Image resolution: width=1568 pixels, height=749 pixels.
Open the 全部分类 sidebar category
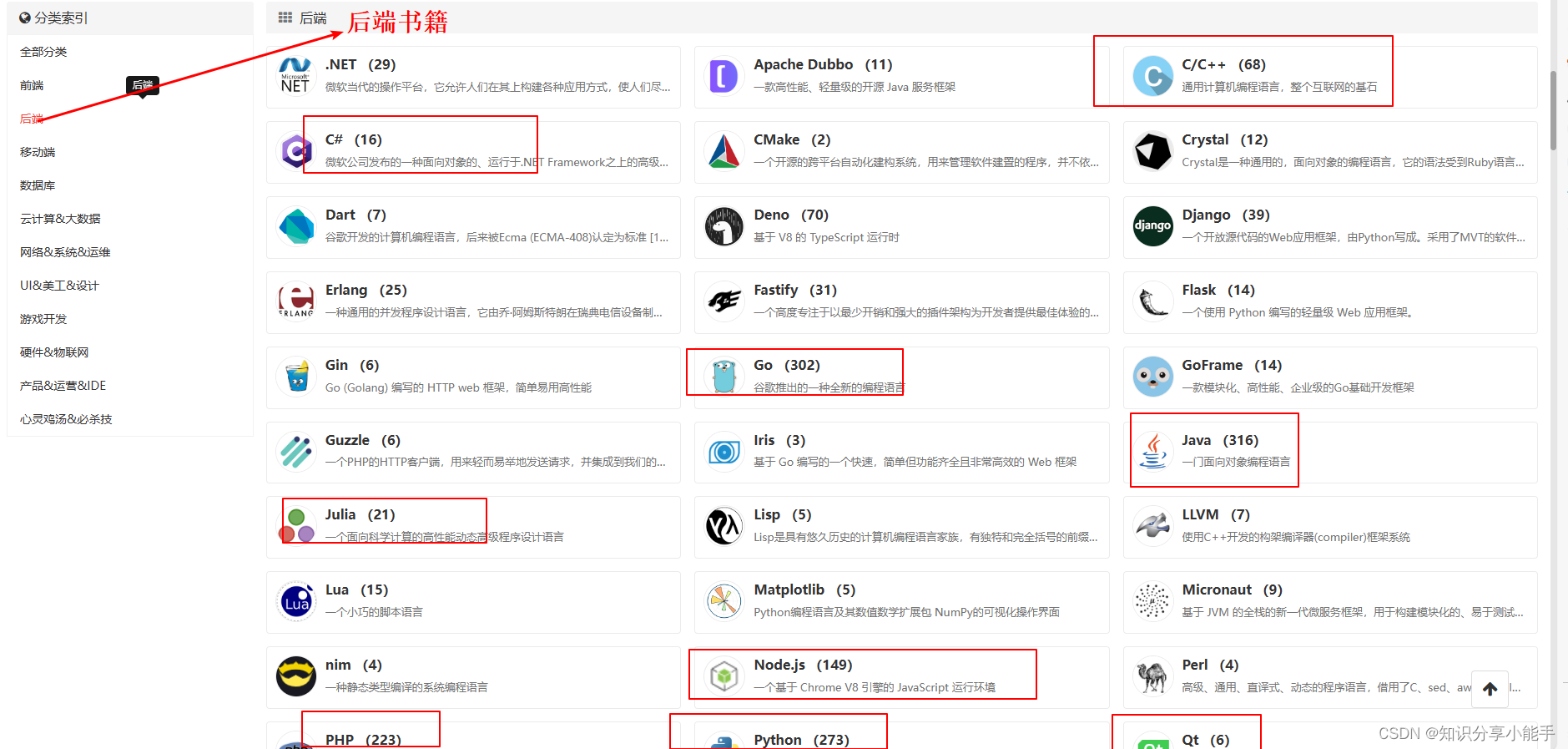[43, 52]
